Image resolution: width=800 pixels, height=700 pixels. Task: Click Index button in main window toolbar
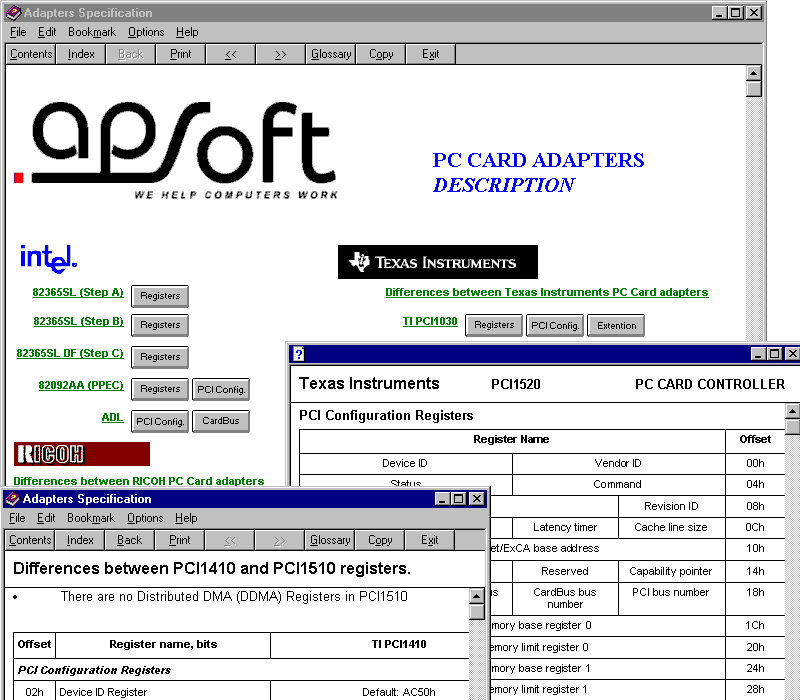tap(81, 54)
